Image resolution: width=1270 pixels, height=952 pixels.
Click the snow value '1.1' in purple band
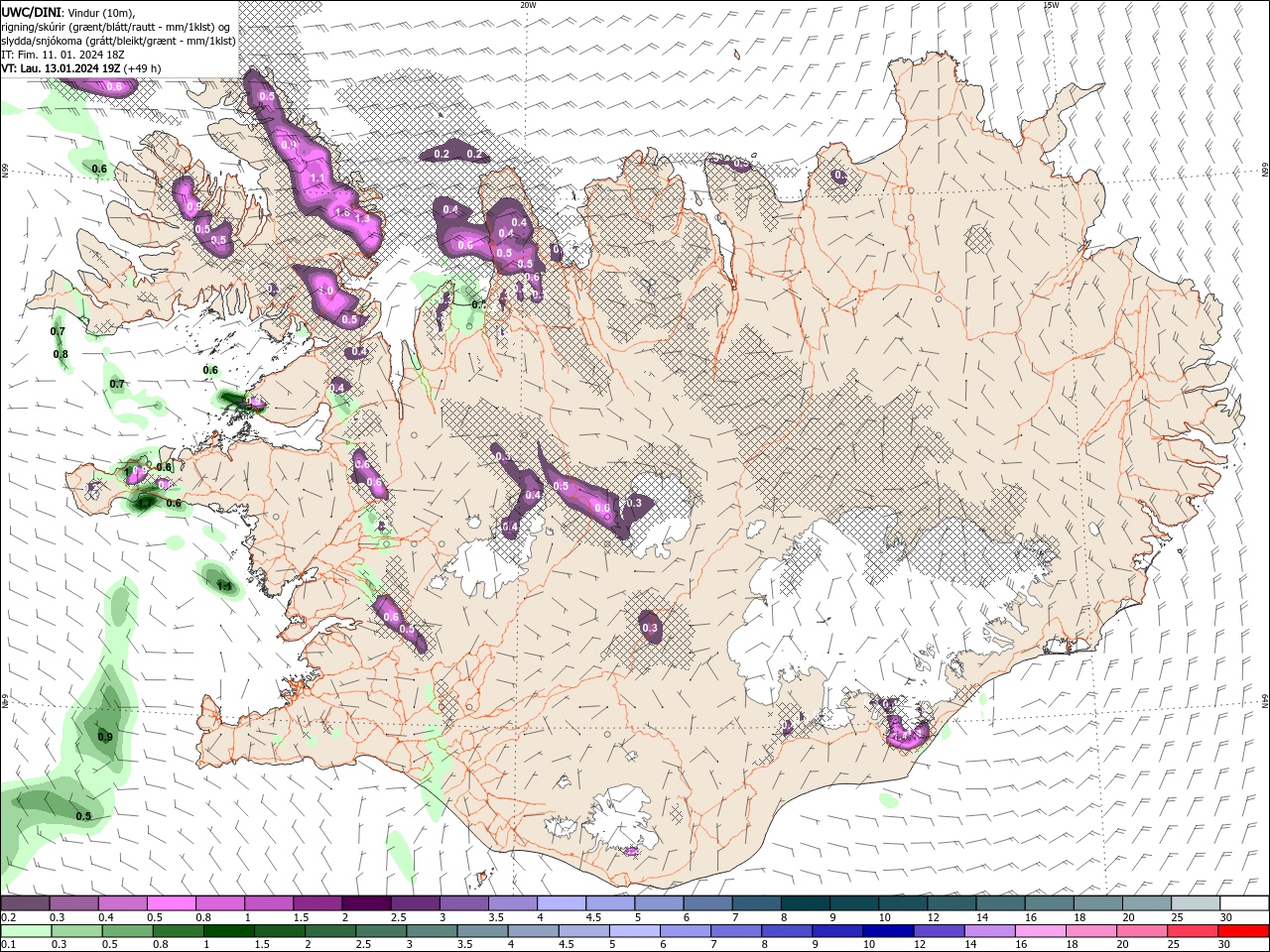(317, 178)
